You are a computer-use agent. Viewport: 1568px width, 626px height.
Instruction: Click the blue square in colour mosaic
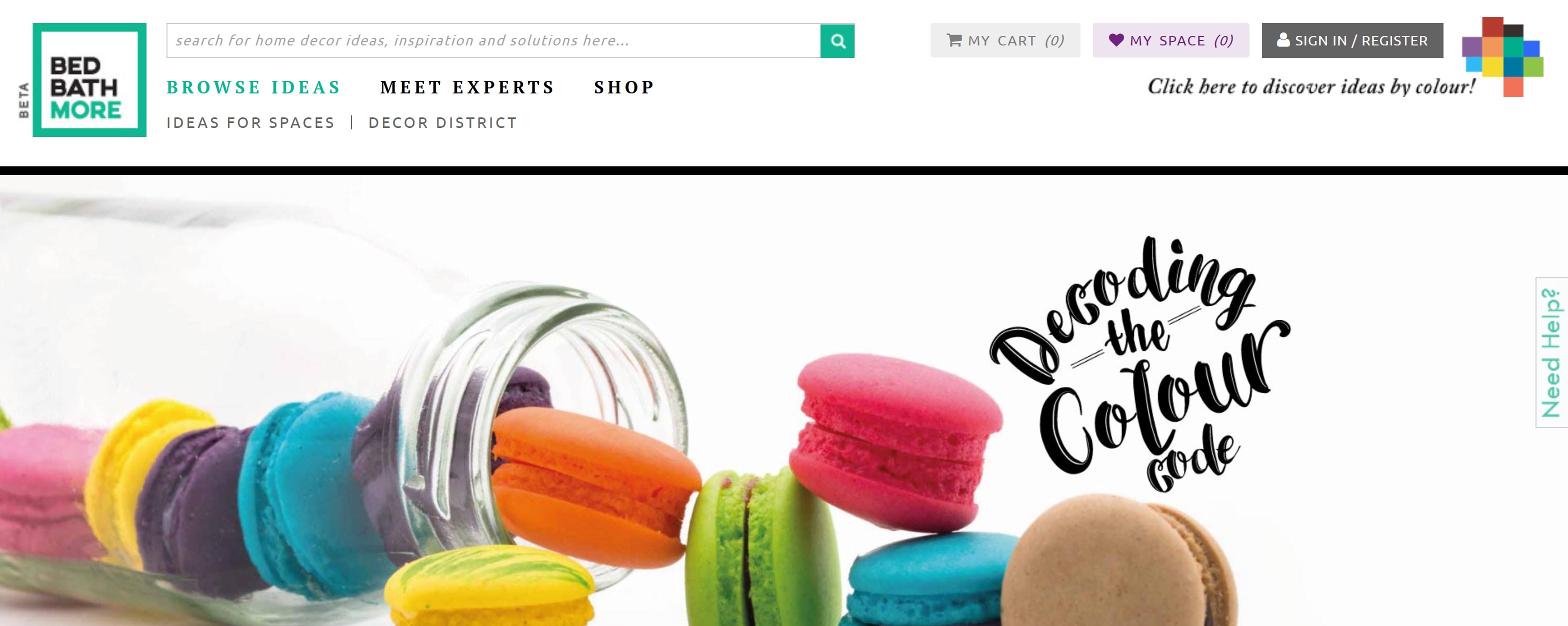point(1531,48)
